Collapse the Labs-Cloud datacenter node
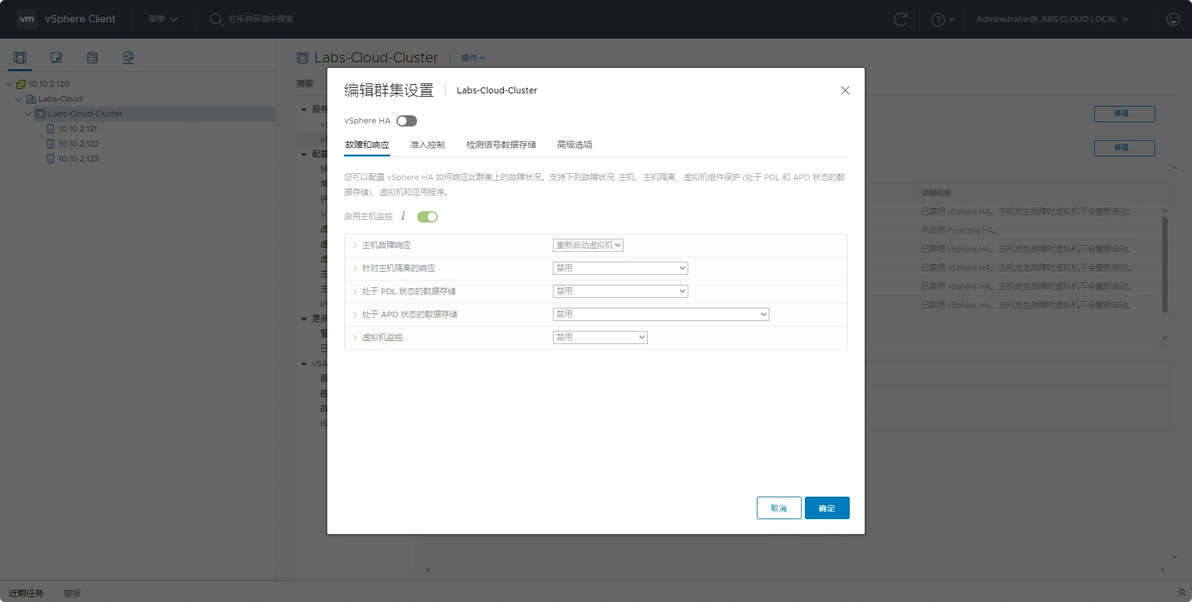 tap(18, 99)
